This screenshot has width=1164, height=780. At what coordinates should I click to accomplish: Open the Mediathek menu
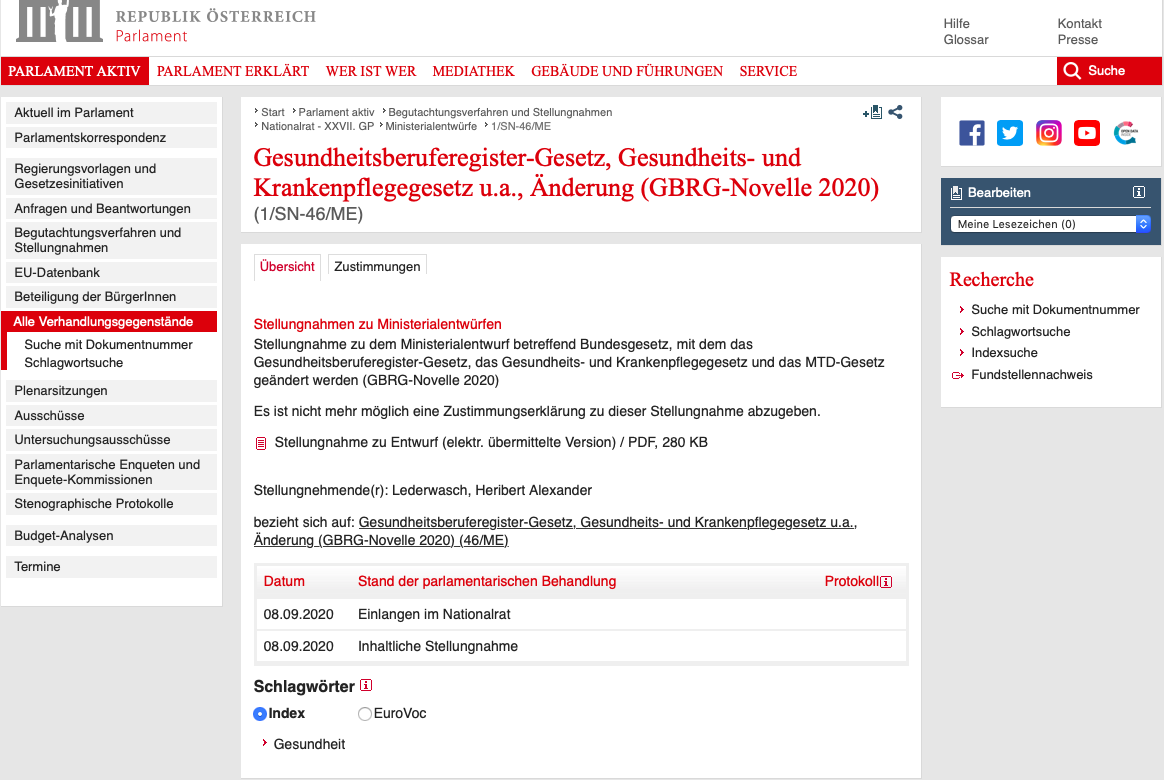(473, 71)
